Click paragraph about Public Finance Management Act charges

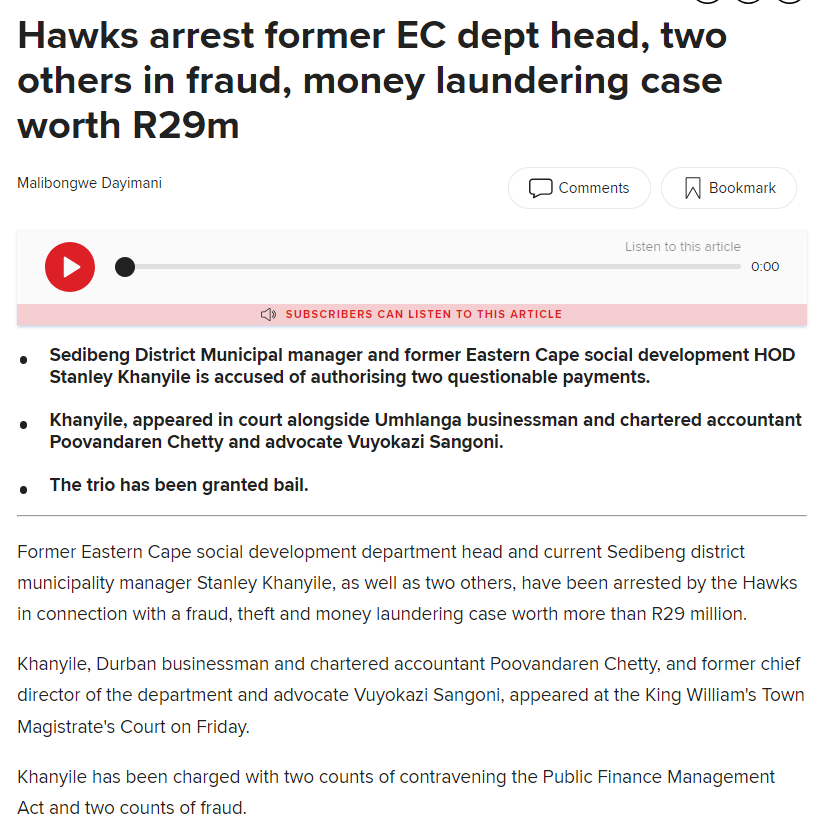click(396, 792)
